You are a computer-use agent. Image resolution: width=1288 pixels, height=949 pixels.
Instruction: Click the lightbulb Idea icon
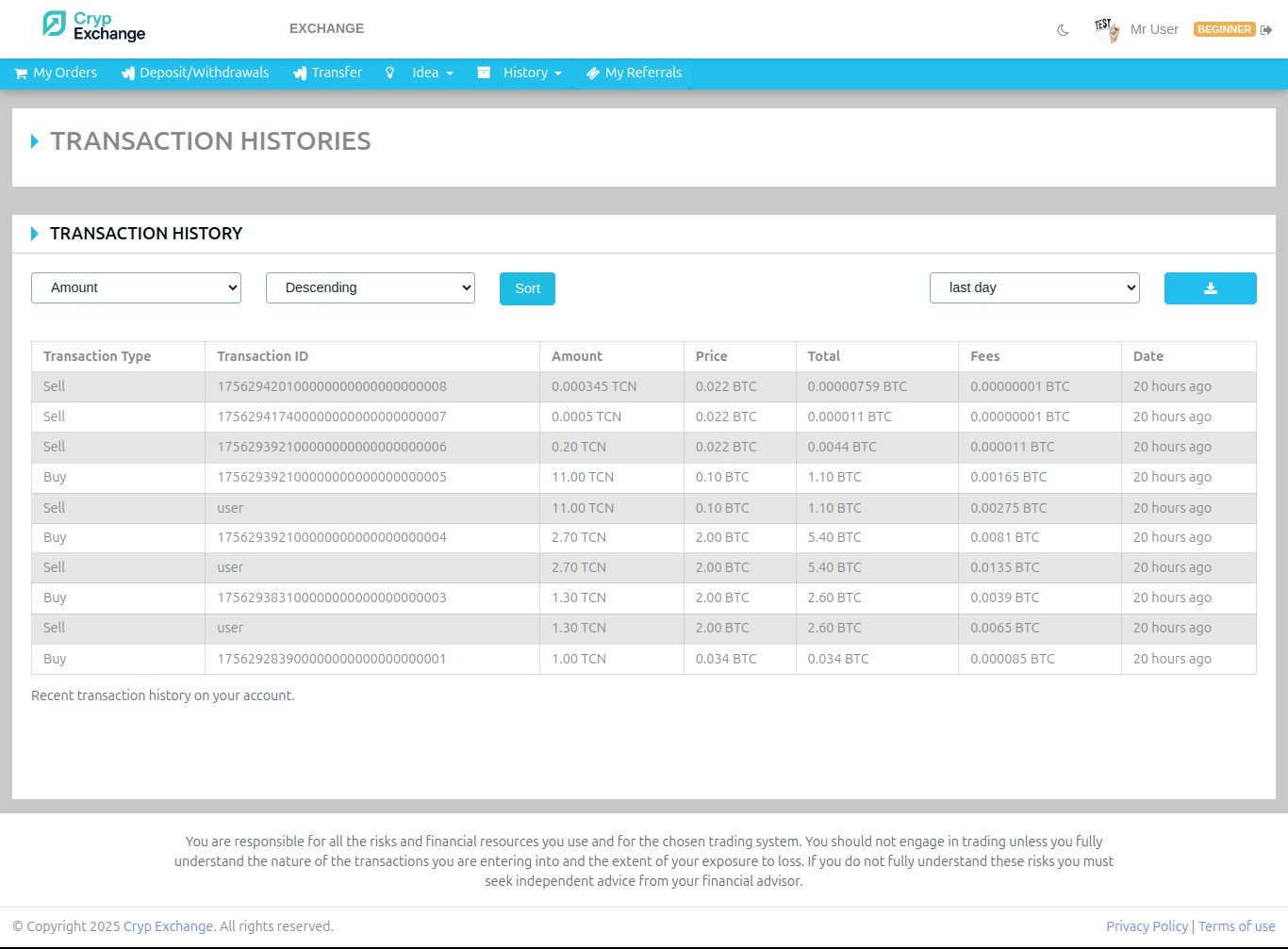point(389,73)
